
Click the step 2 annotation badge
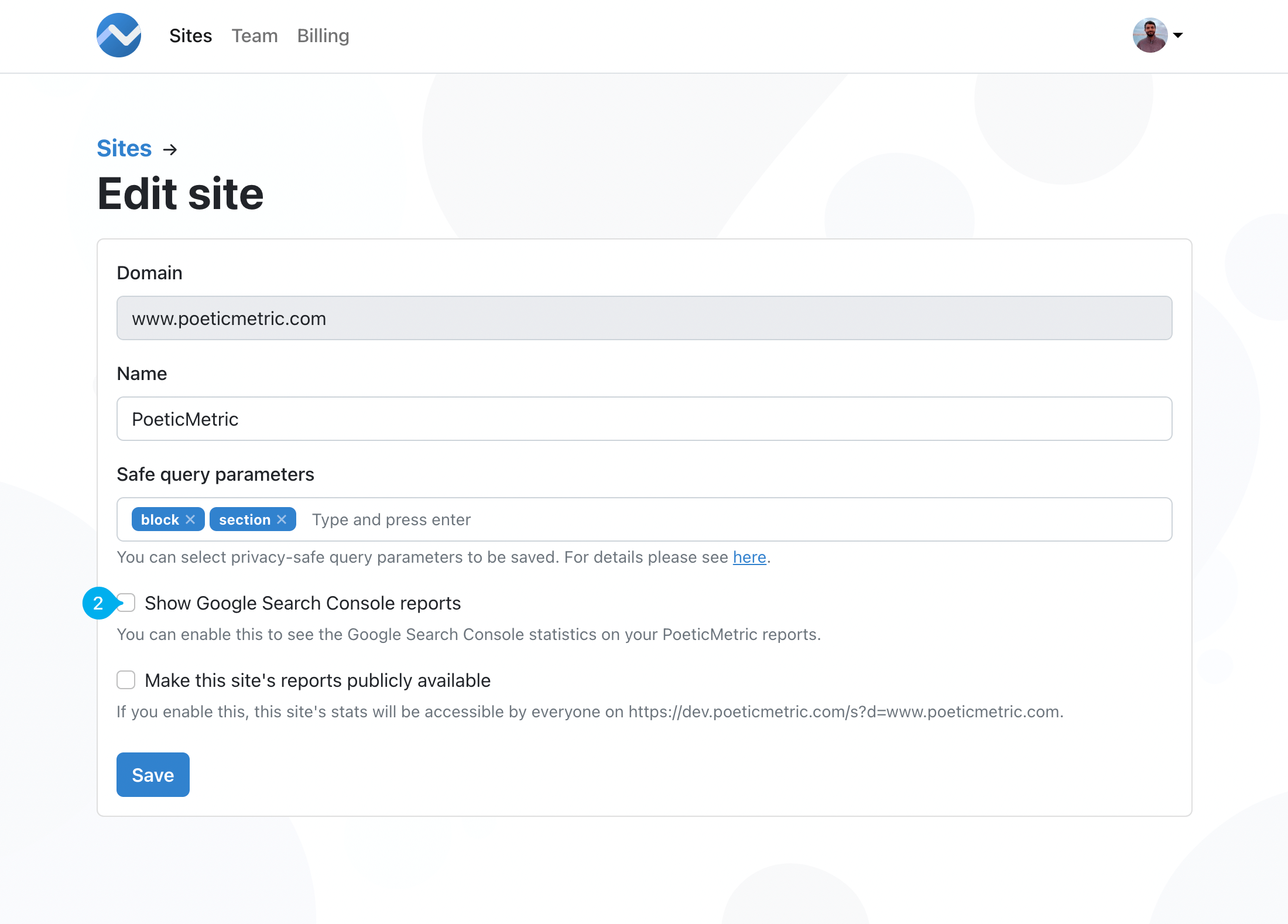[98, 603]
